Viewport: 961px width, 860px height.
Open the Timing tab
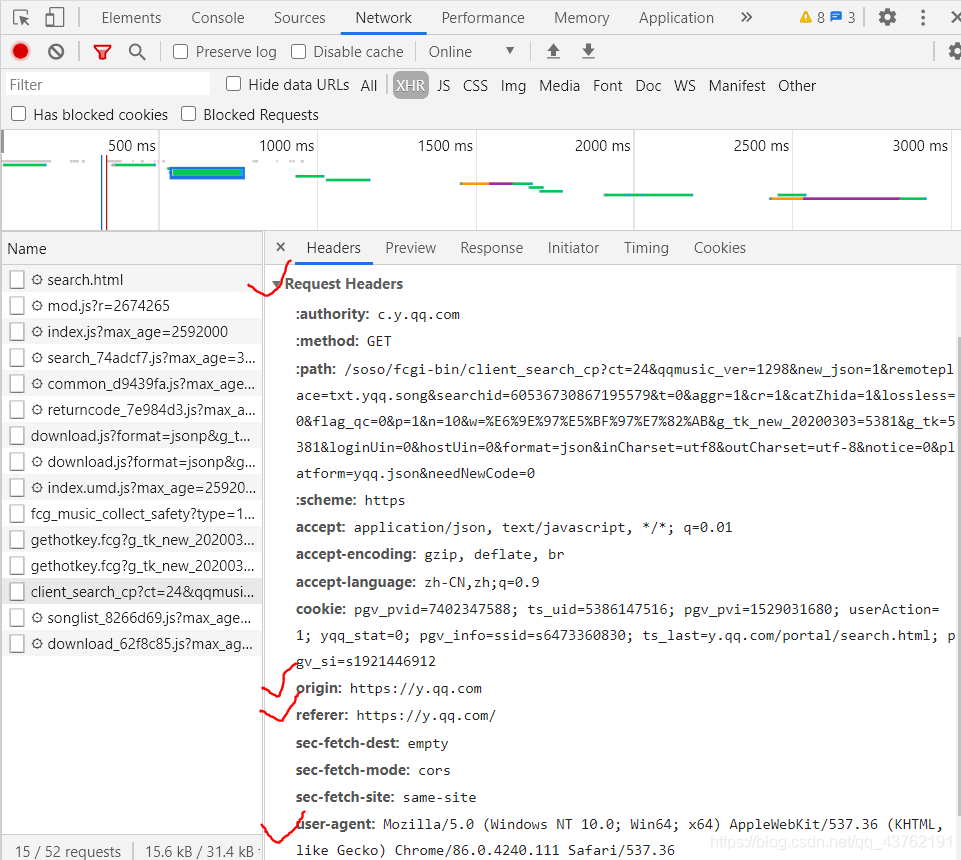[646, 248]
